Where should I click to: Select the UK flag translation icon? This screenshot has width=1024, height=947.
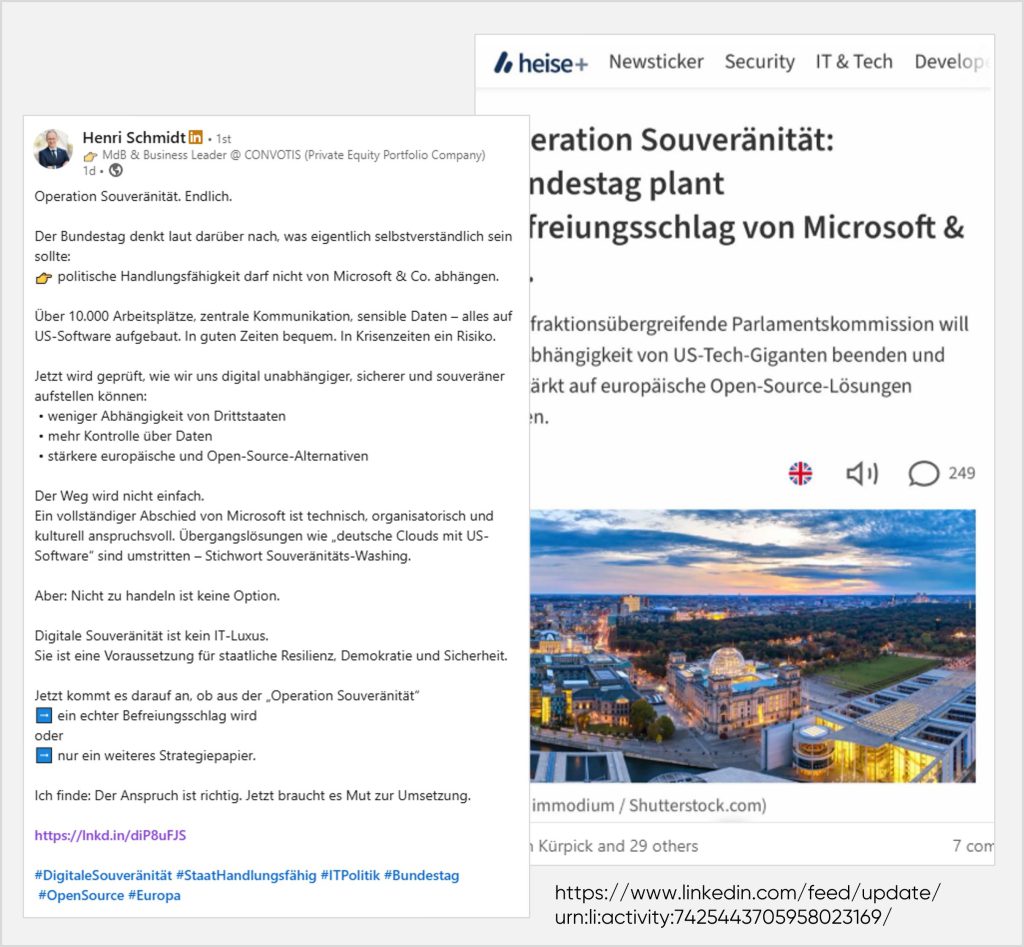[x=800, y=473]
